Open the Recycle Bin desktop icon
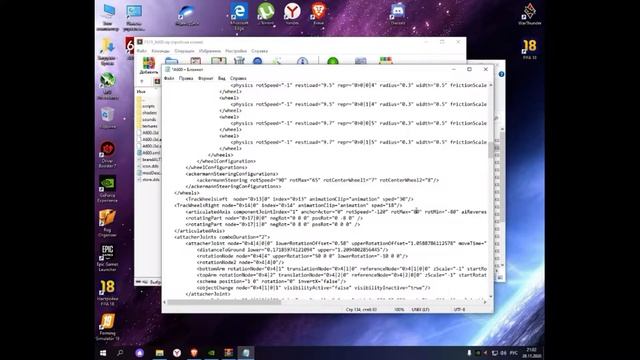640x360 pixels. point(107,118)
